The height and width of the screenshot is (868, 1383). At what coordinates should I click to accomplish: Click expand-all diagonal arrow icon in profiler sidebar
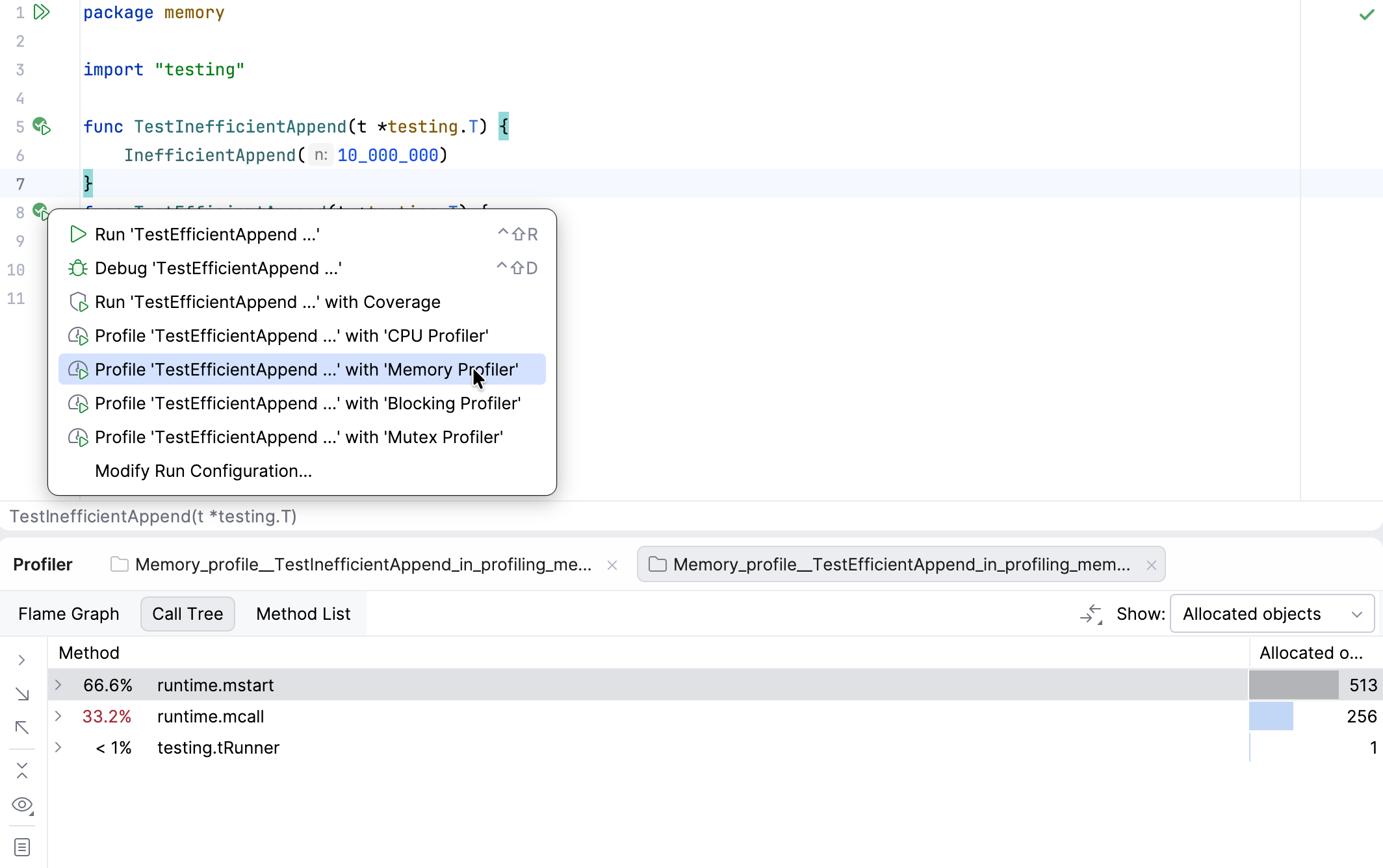pyautogui.click(x=22, y=695)
